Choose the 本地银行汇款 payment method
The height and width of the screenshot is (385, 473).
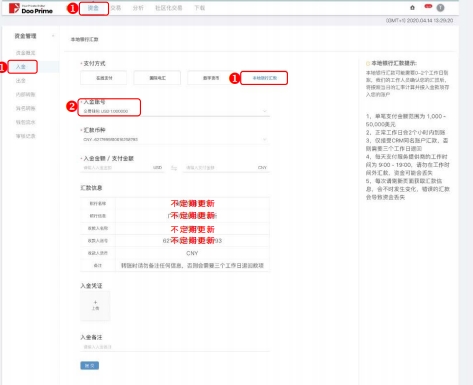click(x=265, y=78)
